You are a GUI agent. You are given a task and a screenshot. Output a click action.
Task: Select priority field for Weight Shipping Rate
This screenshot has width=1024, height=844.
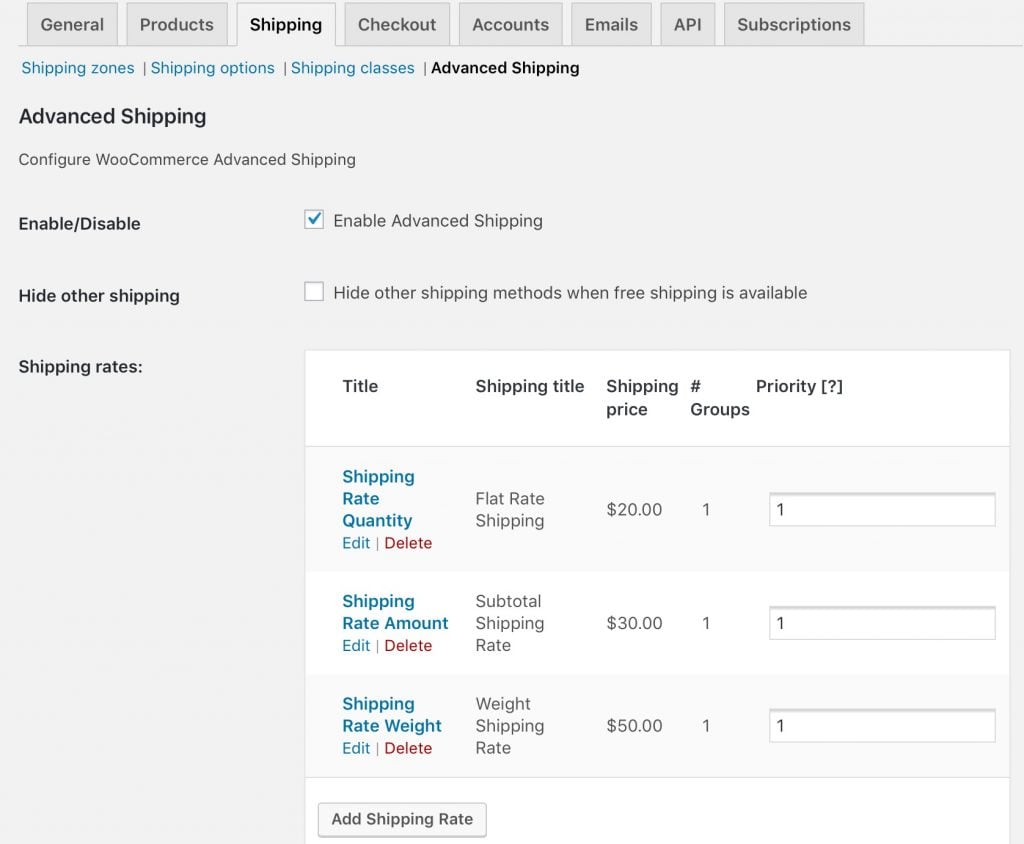tap(881, 726)
